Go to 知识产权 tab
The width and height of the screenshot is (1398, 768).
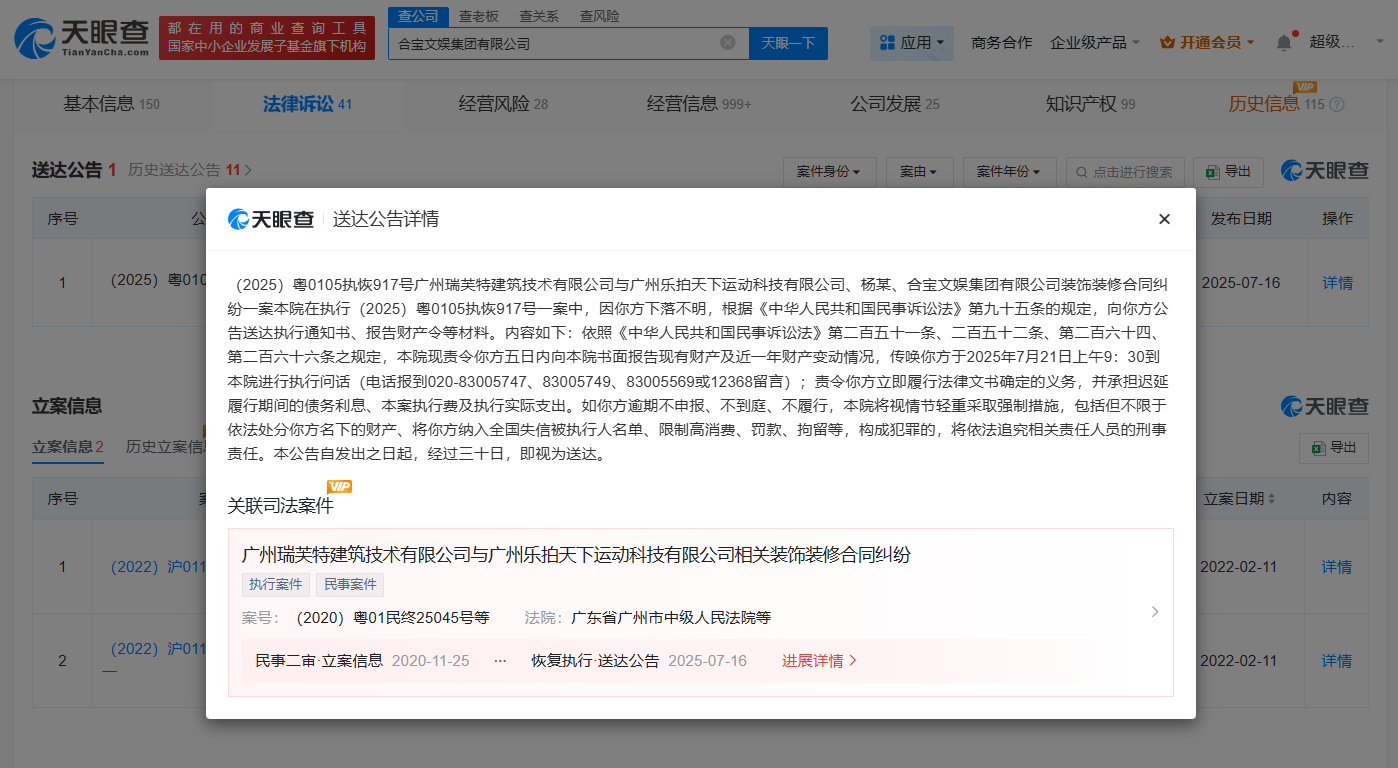tap(1090, 104)
